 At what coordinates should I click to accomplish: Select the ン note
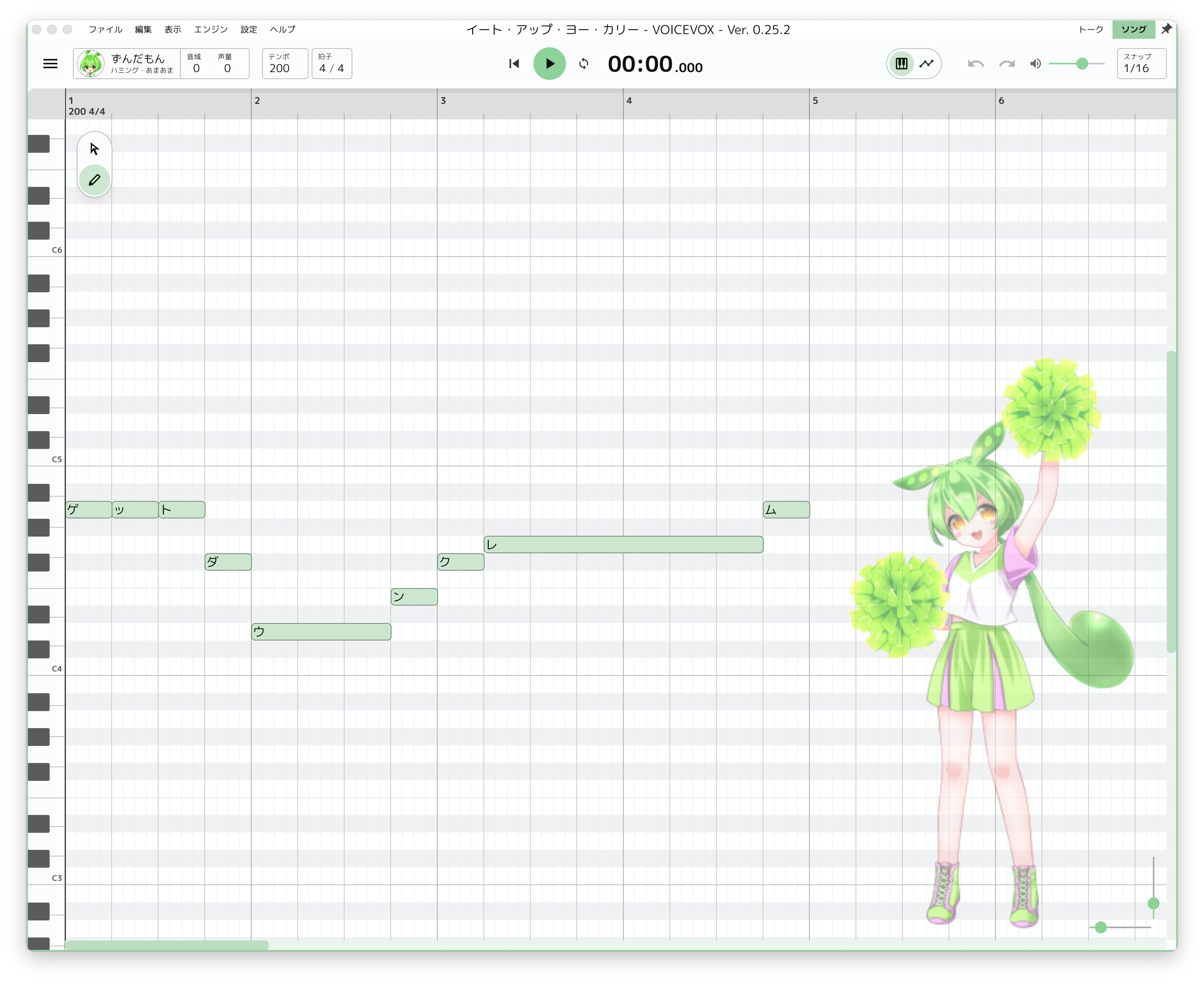point(414,597)
